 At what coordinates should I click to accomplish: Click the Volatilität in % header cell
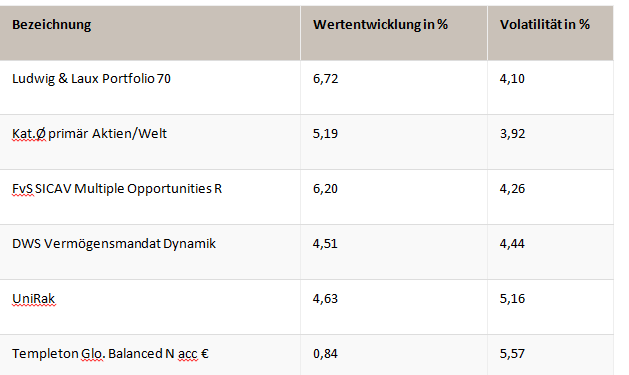(x=550, y=33)
